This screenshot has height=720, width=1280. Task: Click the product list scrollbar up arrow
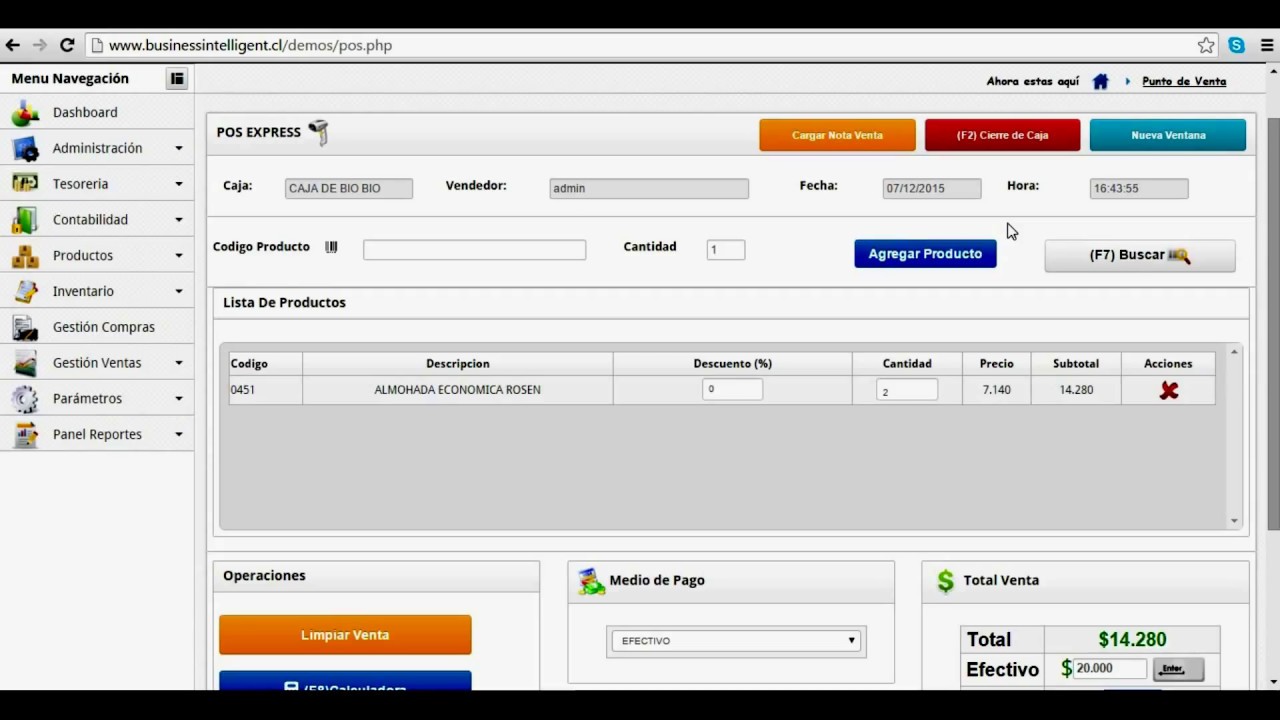pos(1234,352)
